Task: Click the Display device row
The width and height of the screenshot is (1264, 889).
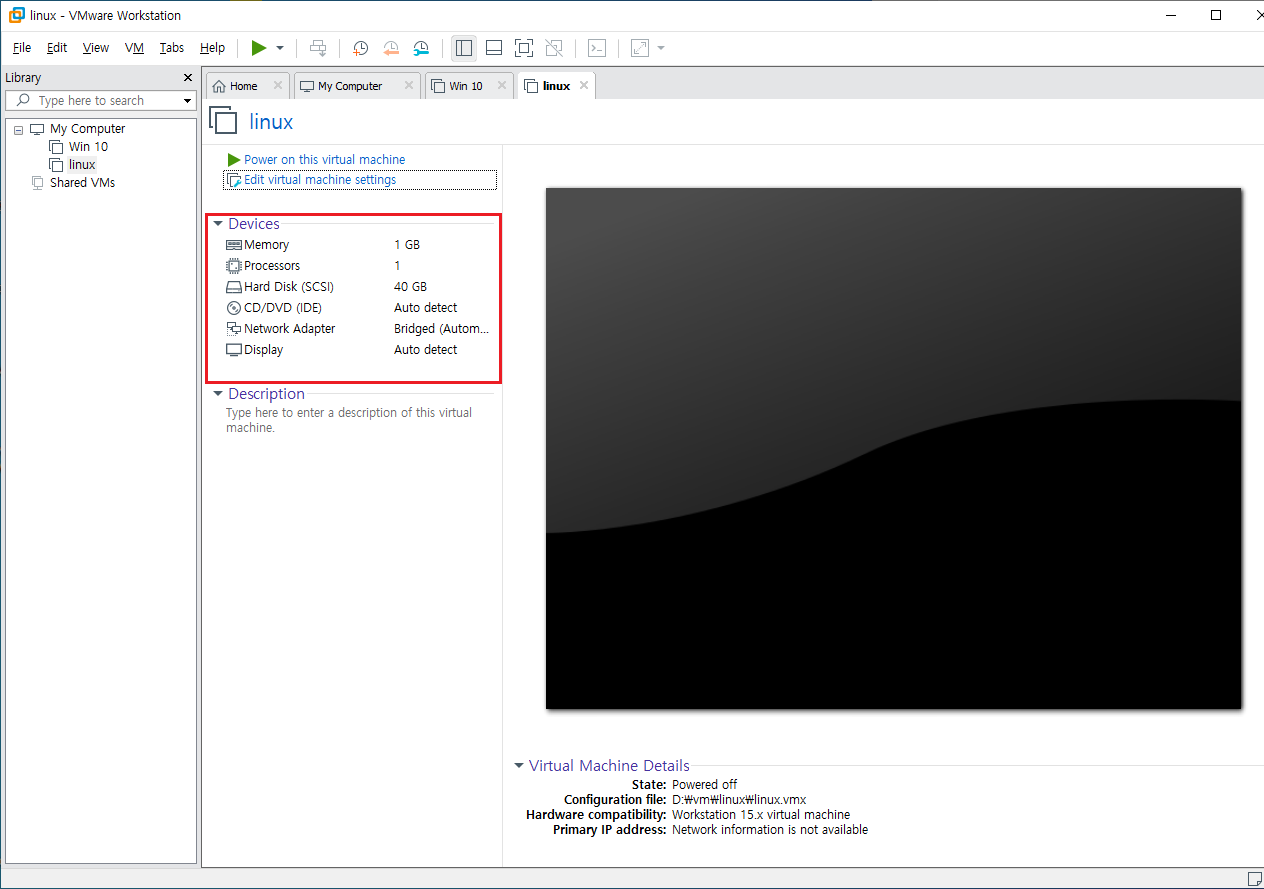Action: click(x=358, y=350)
